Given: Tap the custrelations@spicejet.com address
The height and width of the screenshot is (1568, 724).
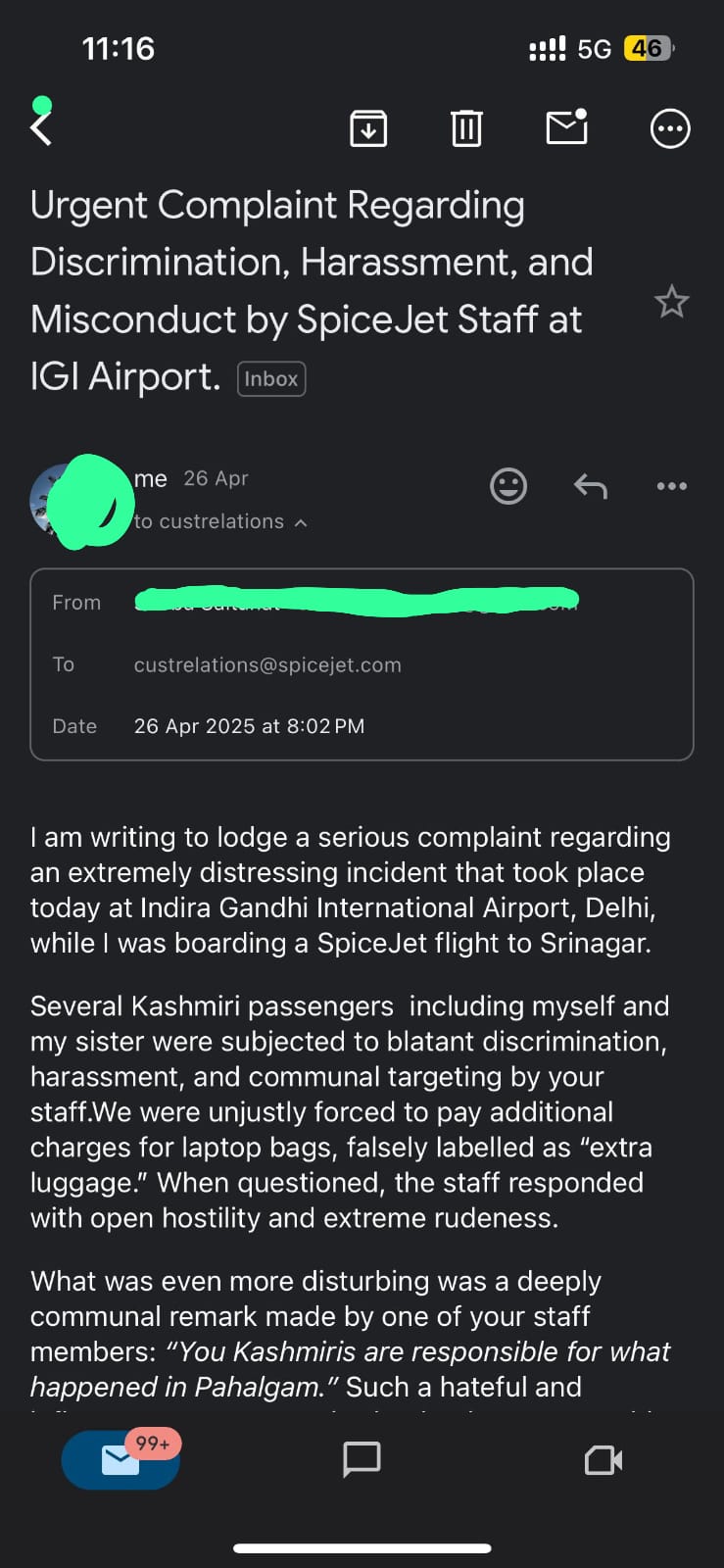Looking at the screenshot, I should (x=267, y=665).
